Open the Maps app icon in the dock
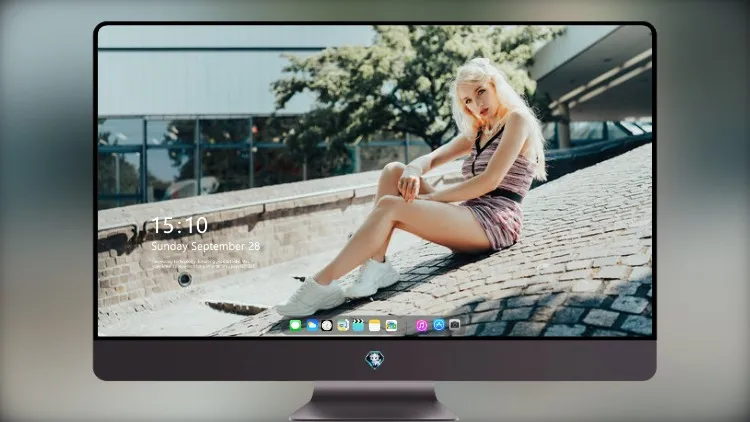Viewport: 750px width, 422px height. coord(343,325)
